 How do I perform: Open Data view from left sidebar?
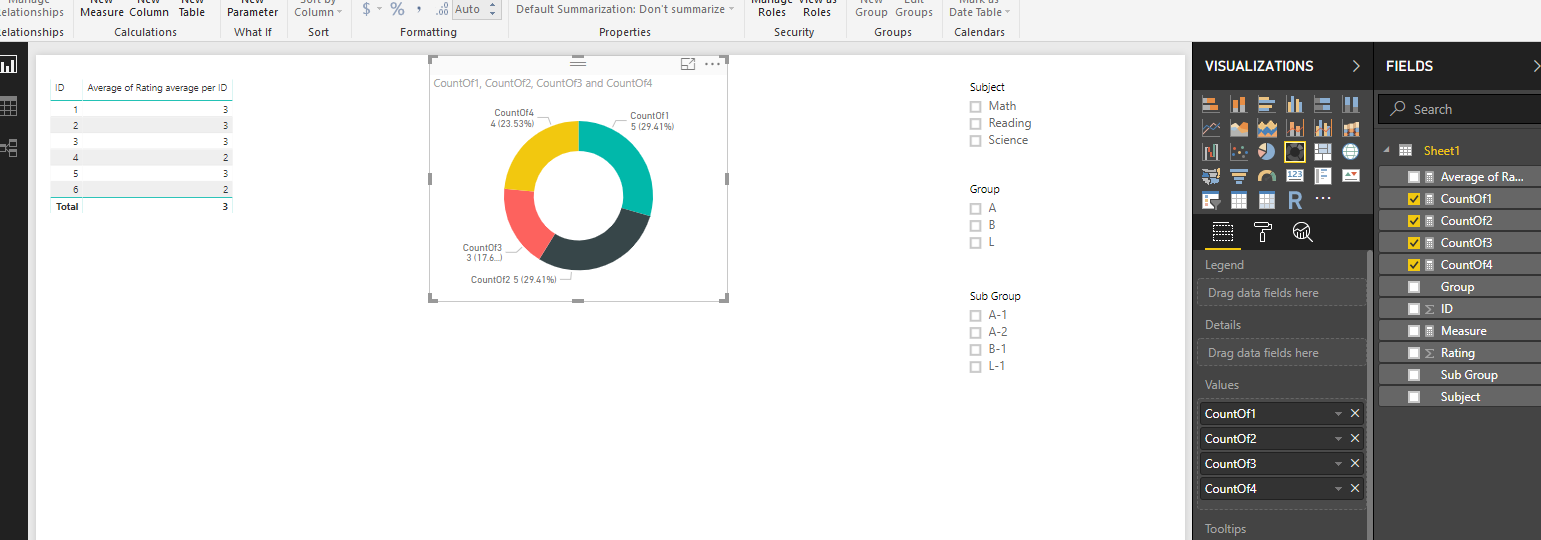click(x=9, y=106)
